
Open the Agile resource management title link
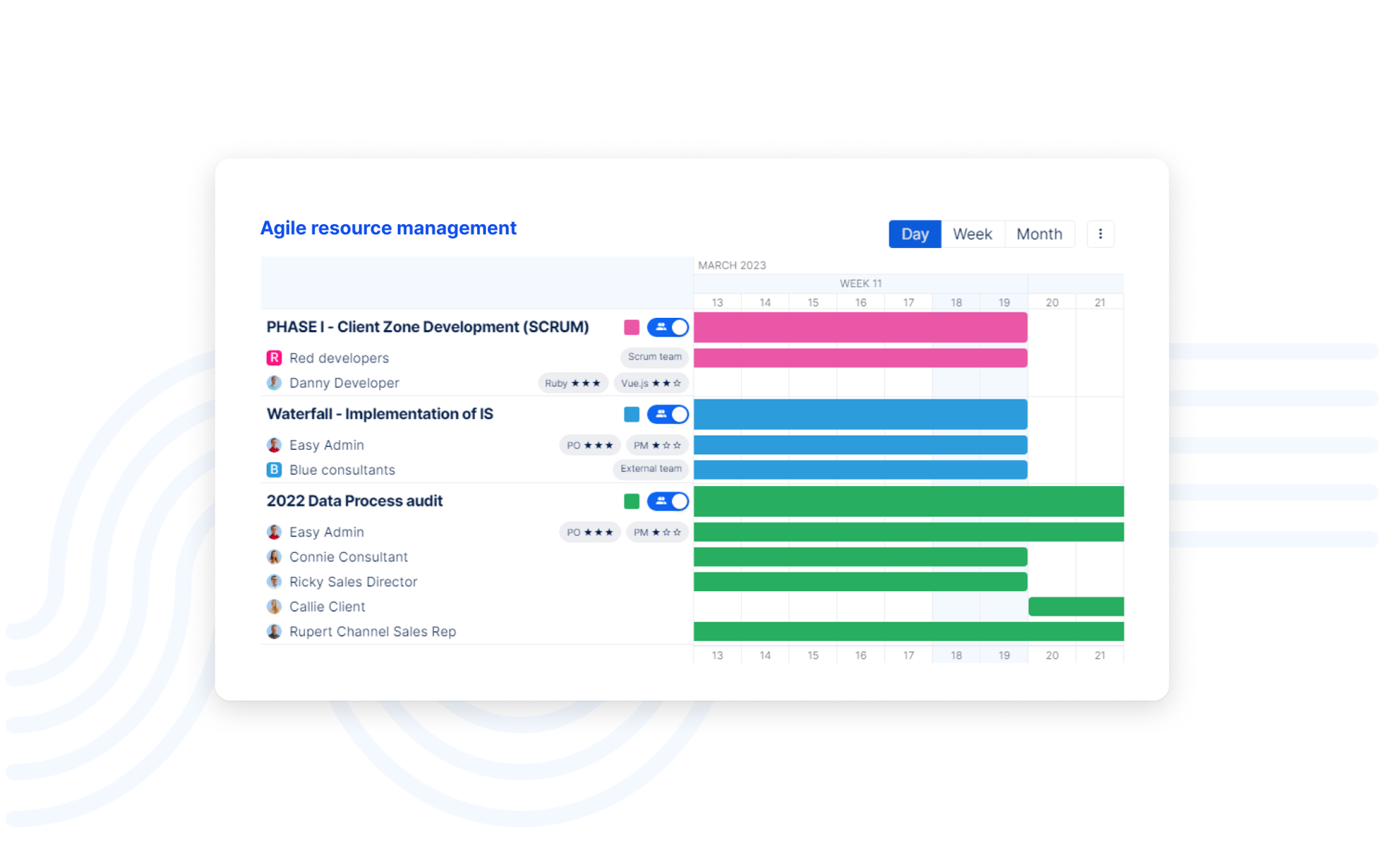point(388,229)
